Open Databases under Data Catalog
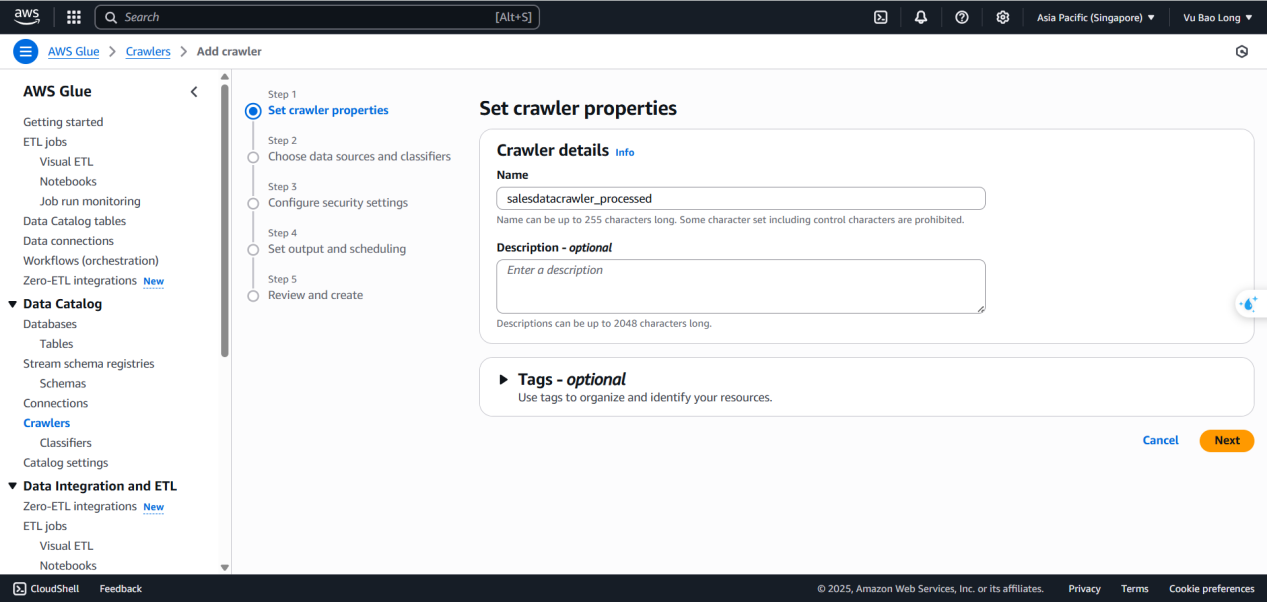 click(x=50, y=324)
